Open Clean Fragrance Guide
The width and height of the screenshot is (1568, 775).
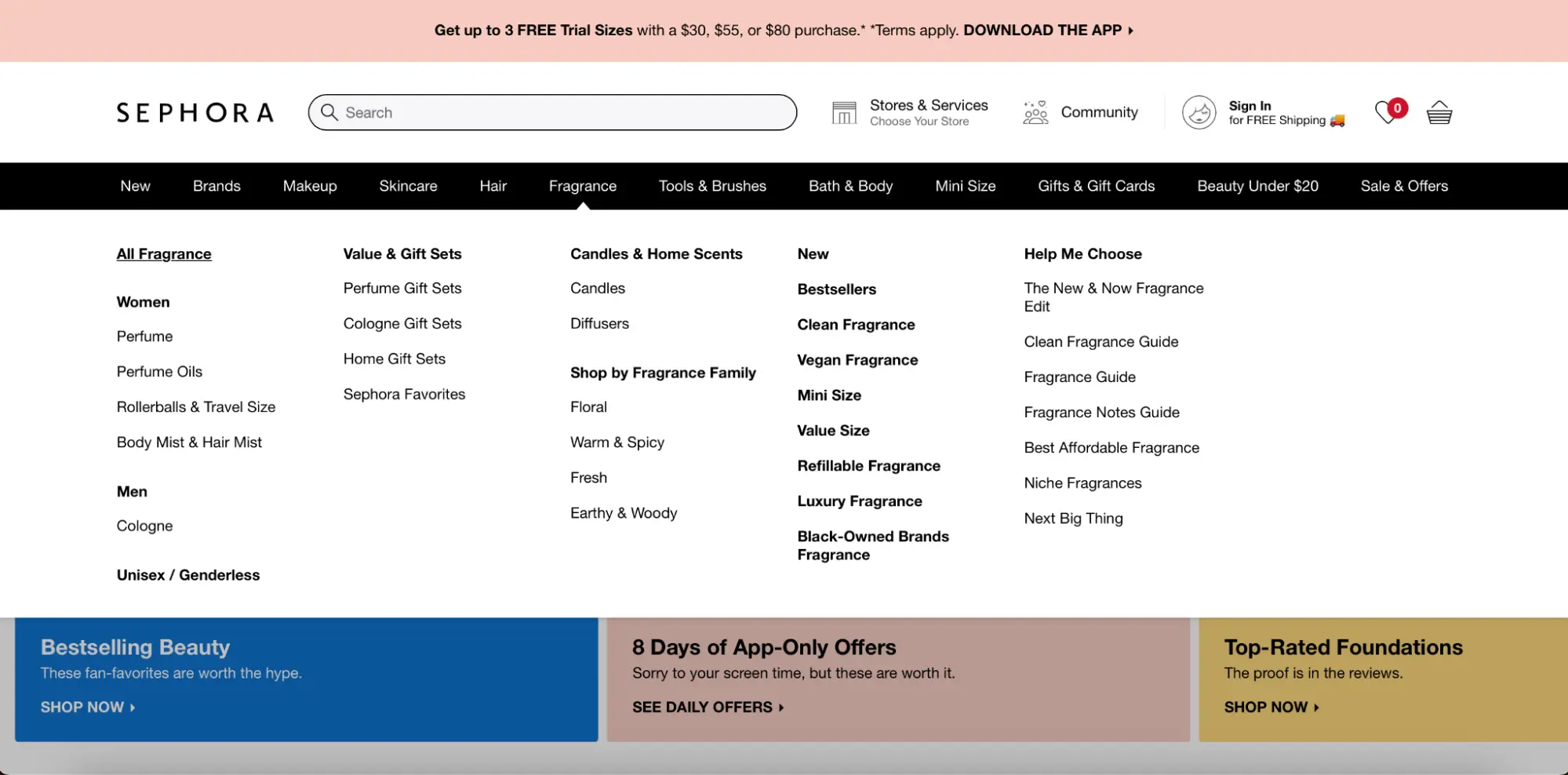1101,342
